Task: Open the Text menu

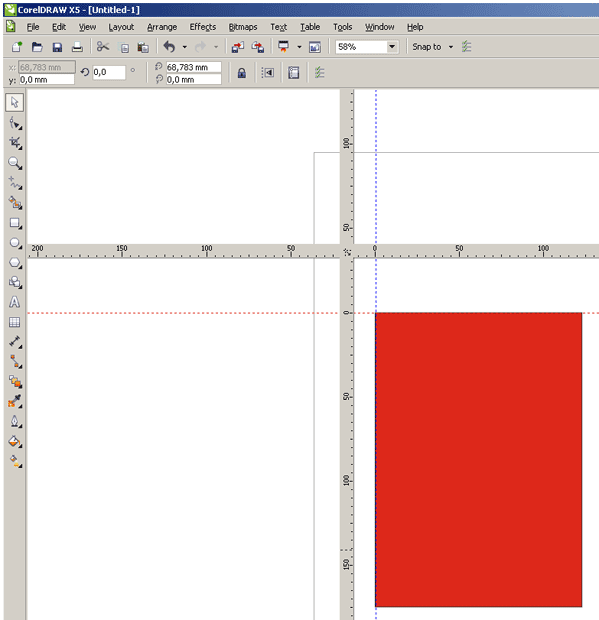Action: pyautogui.click(x=278, y=27)
